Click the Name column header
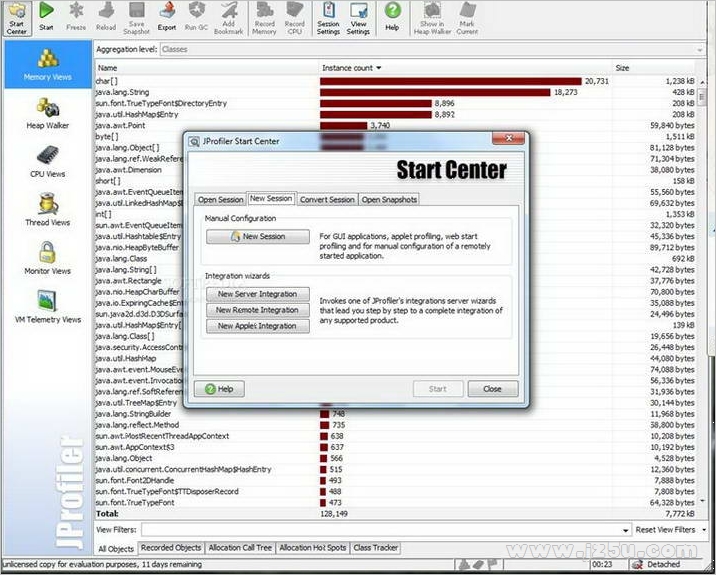This screenshot has width=716, height=575. [x=206, y=68]
